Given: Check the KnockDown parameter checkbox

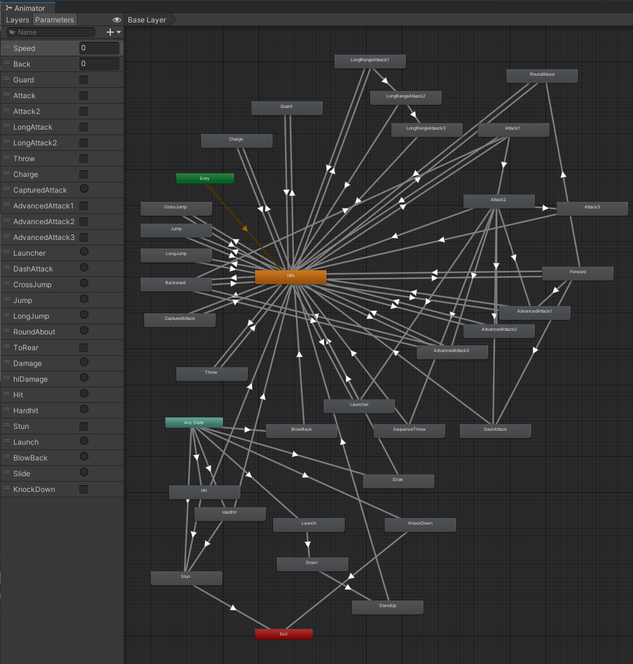Looking at the screenshot, I should click(84, 489).
